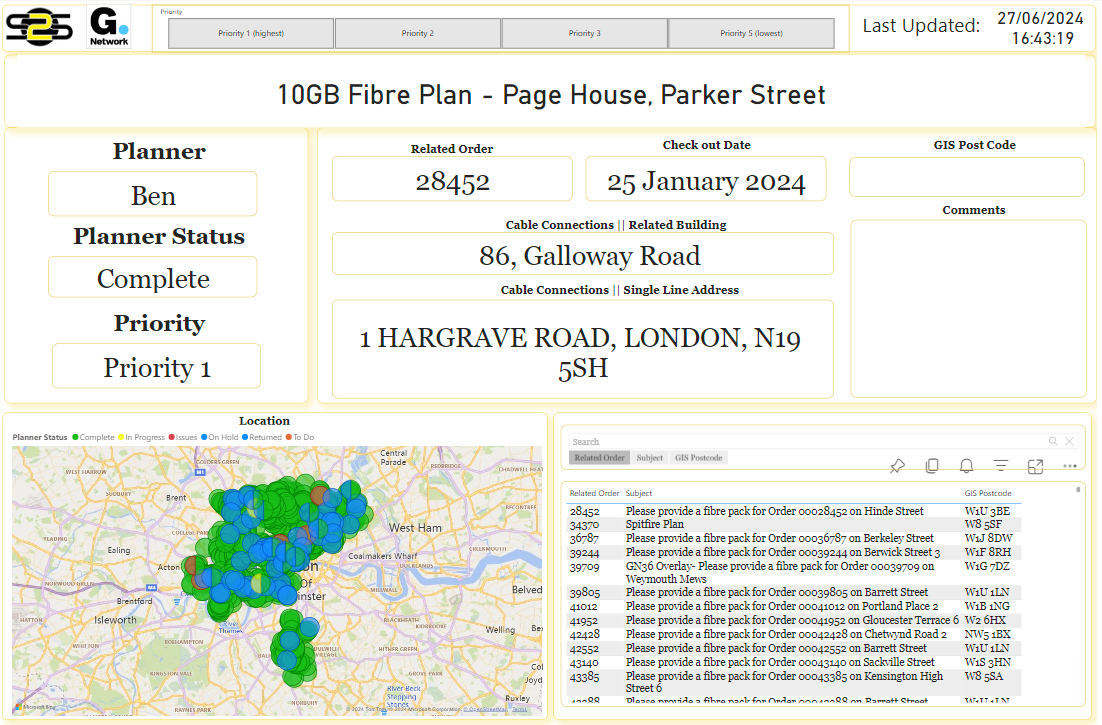The image size is (1102, 725).
Task: Open the filter lines icon on the visual
Action: 1001,466
